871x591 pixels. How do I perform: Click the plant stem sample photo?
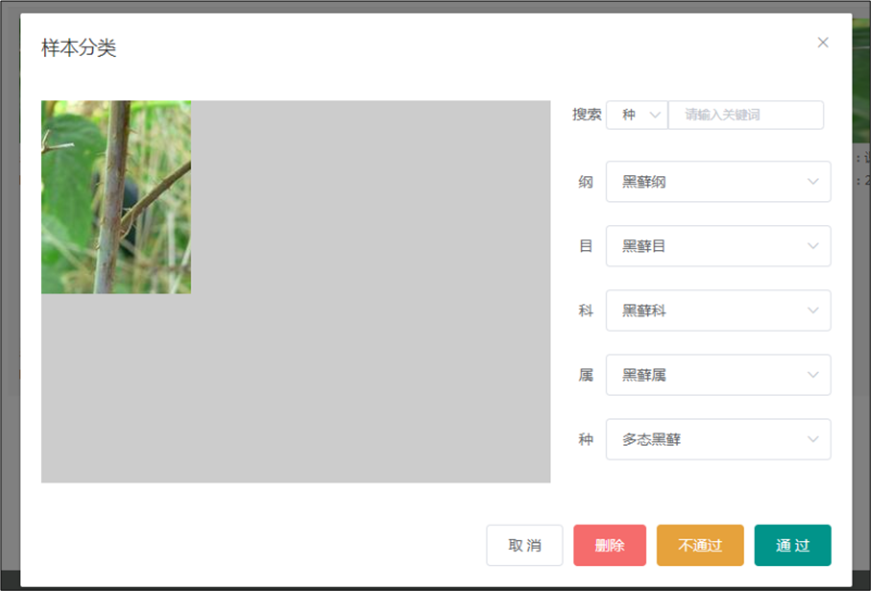pyautogui.click(x=116, y=197)
